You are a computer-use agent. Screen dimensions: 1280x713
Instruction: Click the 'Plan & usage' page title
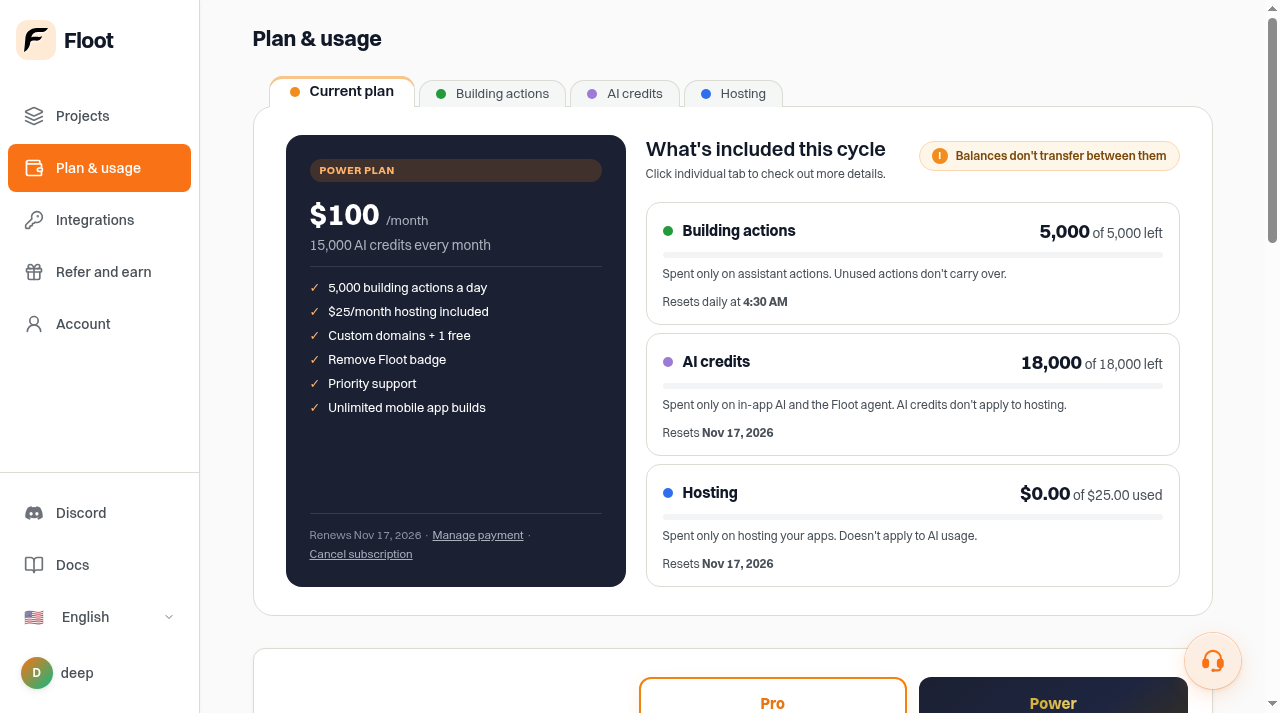(317, 39)
